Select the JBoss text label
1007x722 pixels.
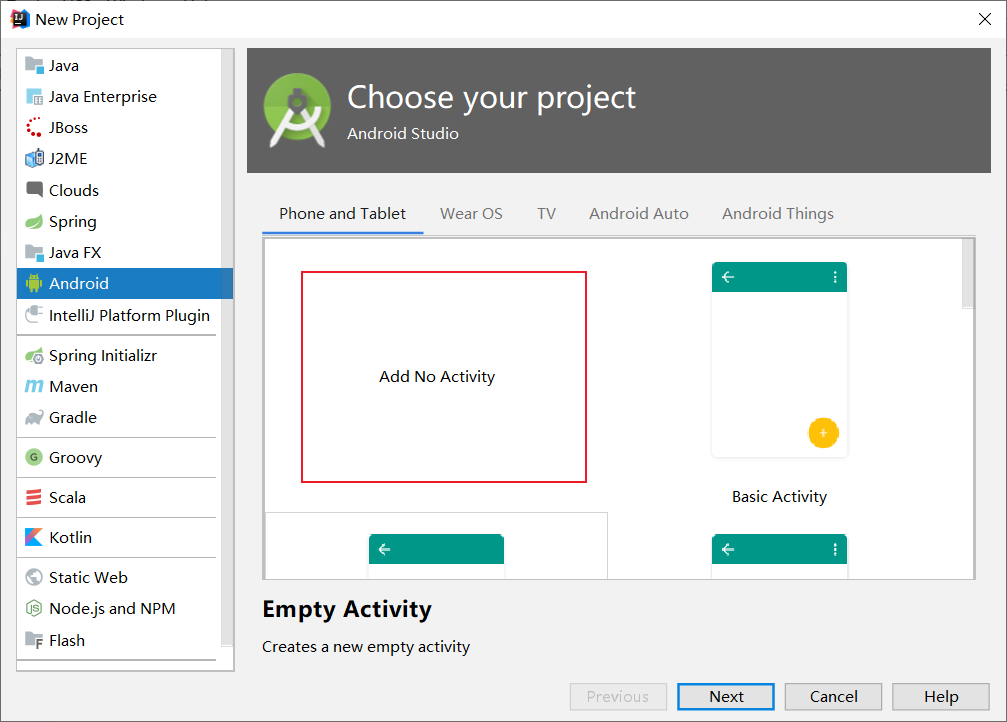(x=68, y=128)
